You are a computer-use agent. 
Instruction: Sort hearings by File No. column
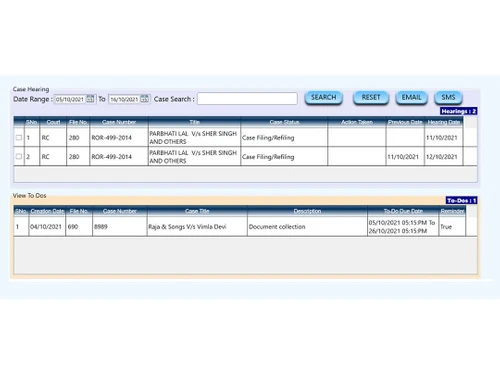(78, 122)
